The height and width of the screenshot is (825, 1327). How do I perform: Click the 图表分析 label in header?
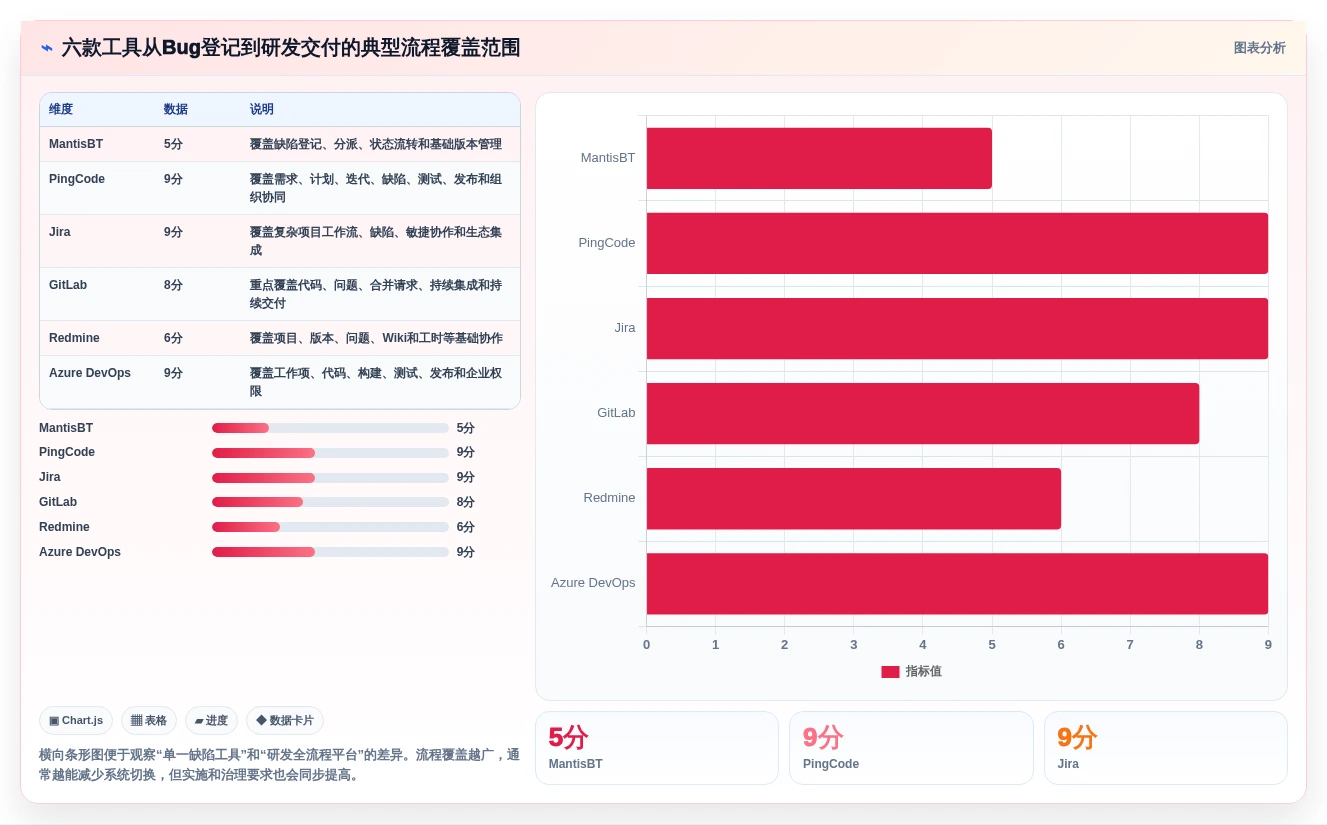(1259, 48)
